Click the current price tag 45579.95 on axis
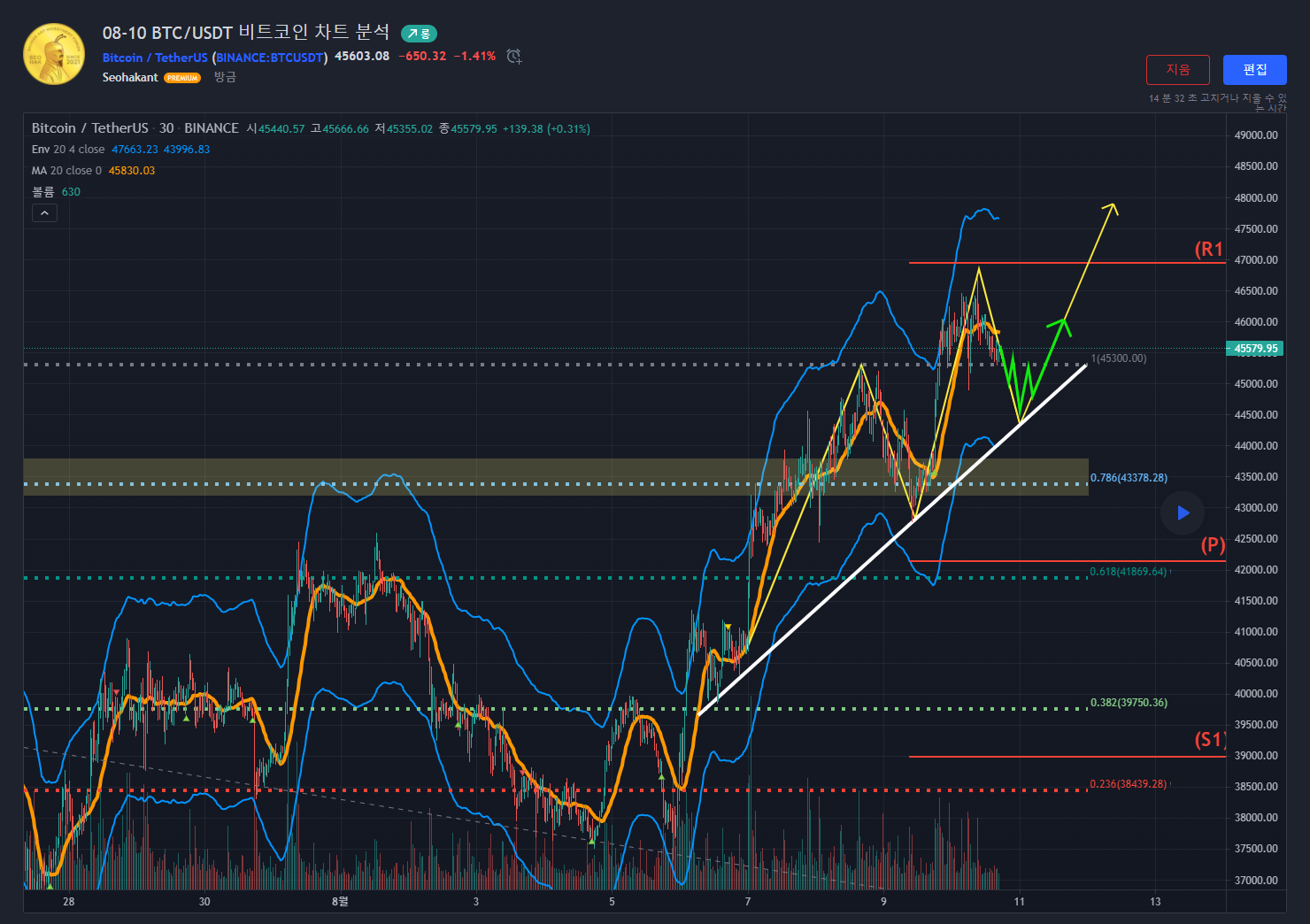Image resolution: width=1310 pixels, height=924 pixels. tap(1256, 349)
